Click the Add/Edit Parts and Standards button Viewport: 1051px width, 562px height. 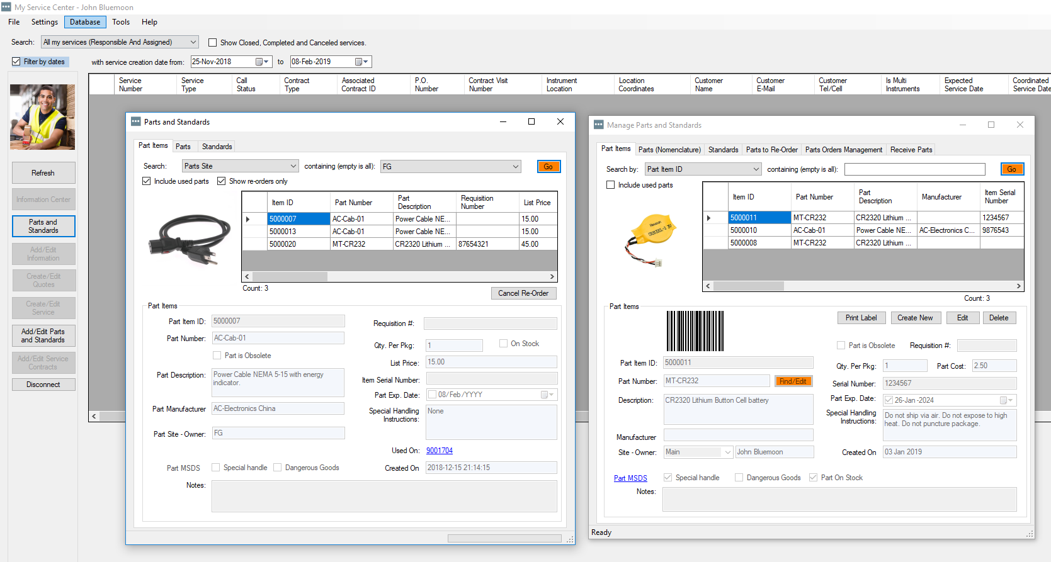pos(44,335)
